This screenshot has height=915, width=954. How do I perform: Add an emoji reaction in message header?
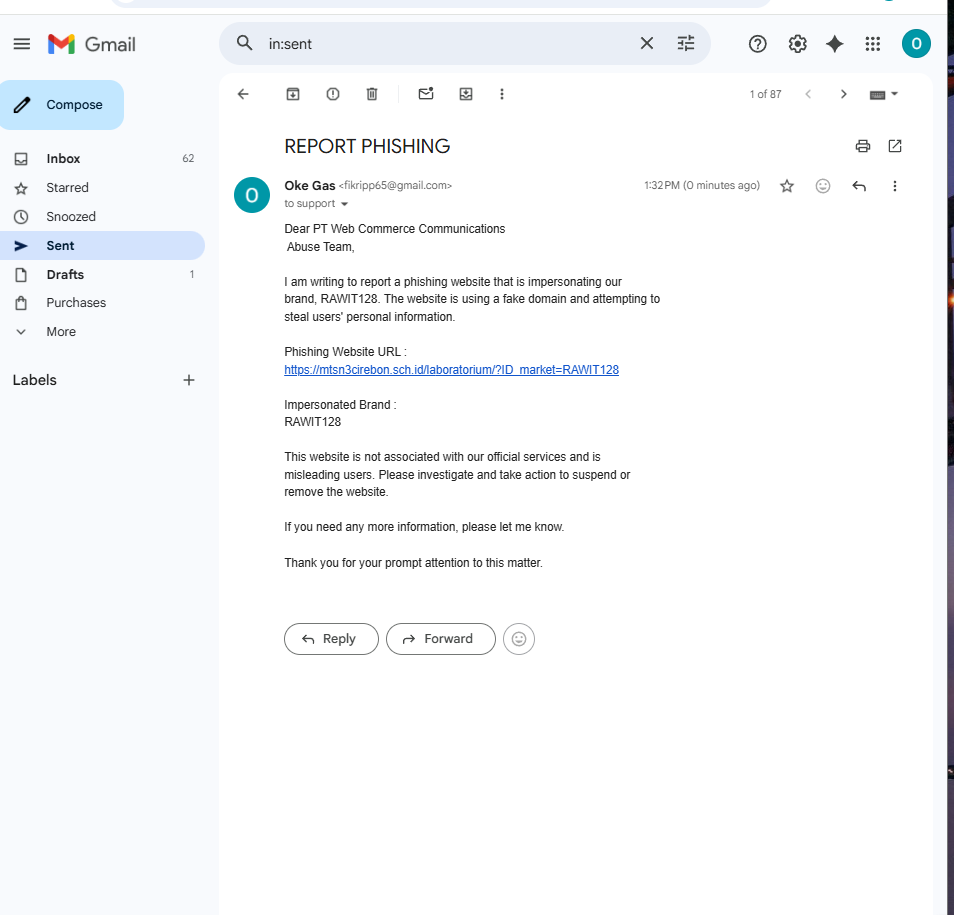[823, 186]
